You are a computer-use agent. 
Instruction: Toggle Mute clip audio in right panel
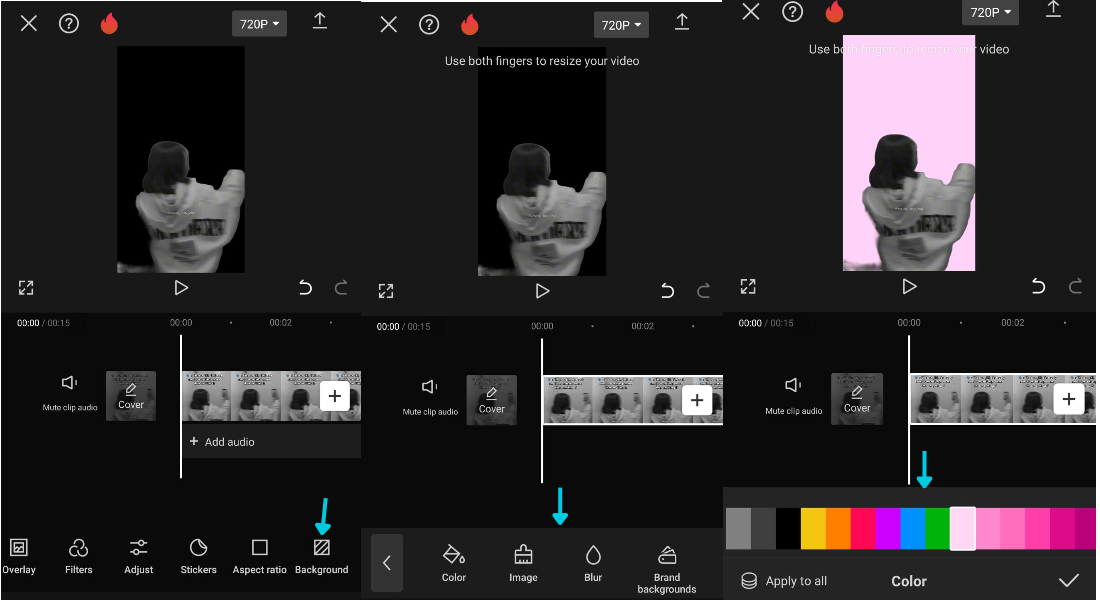tap(793, 396)
